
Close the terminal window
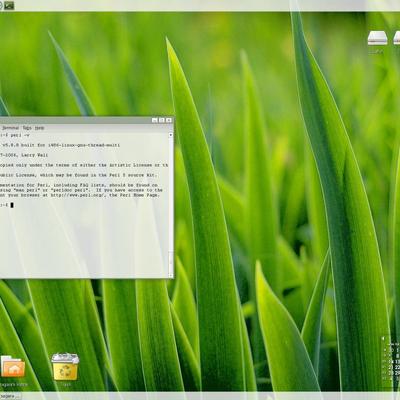click(x=169, y=120)
